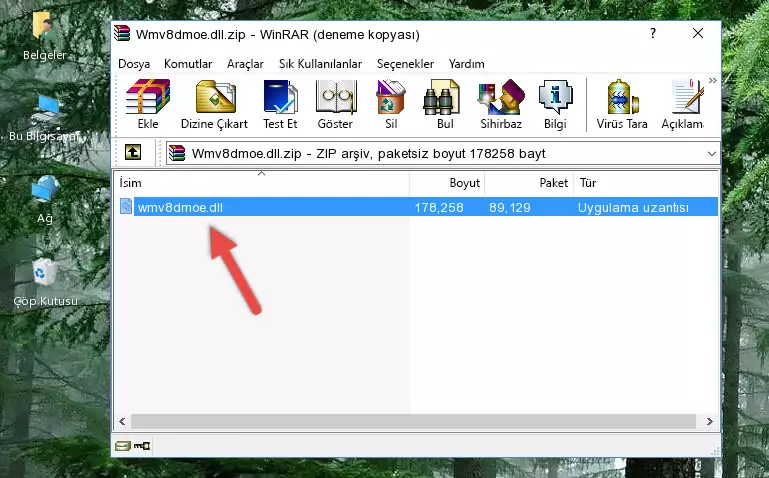Click the Sil delete icon

coord(391,104)
